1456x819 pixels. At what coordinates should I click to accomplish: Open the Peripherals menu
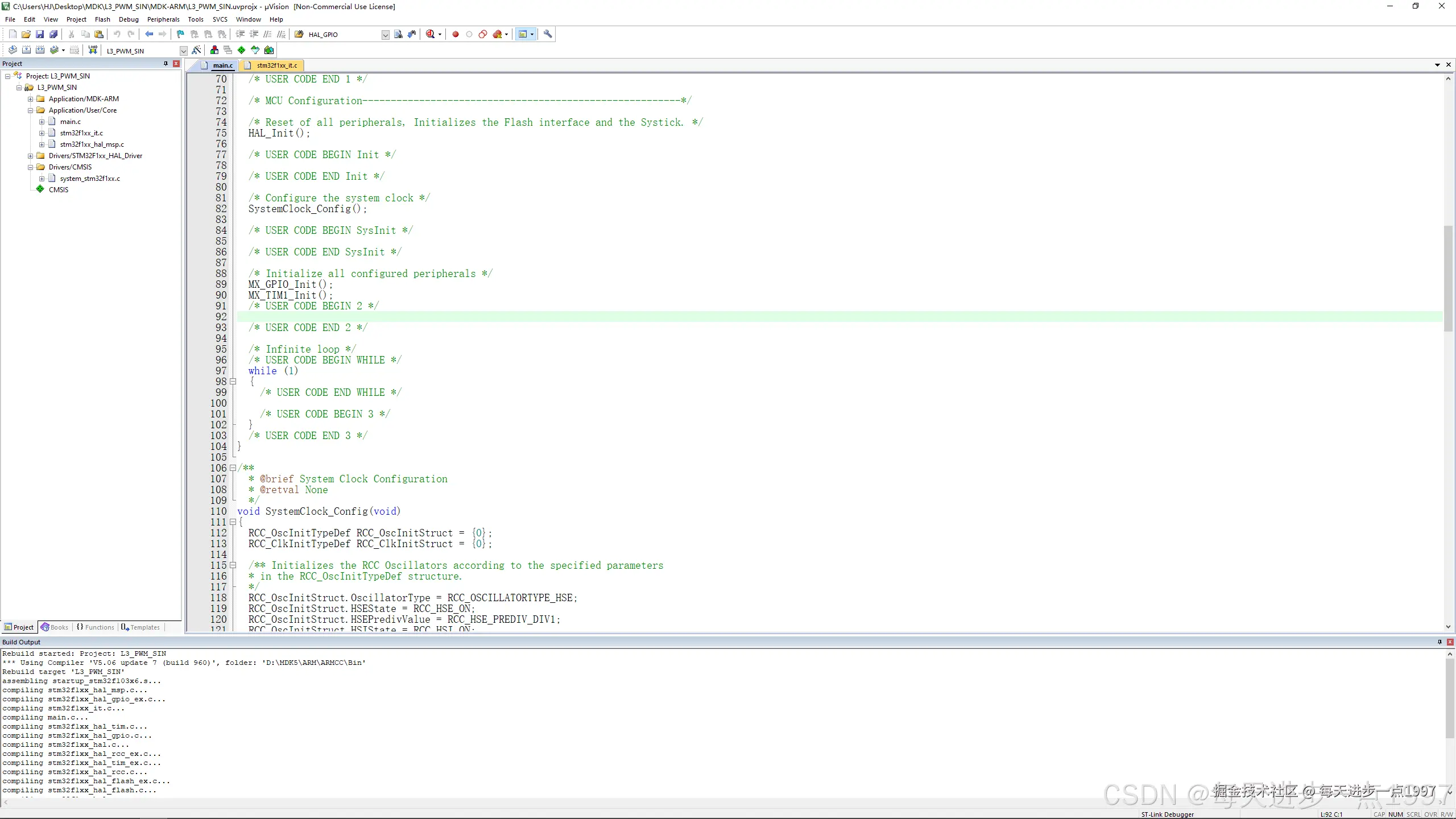point(163,19)
